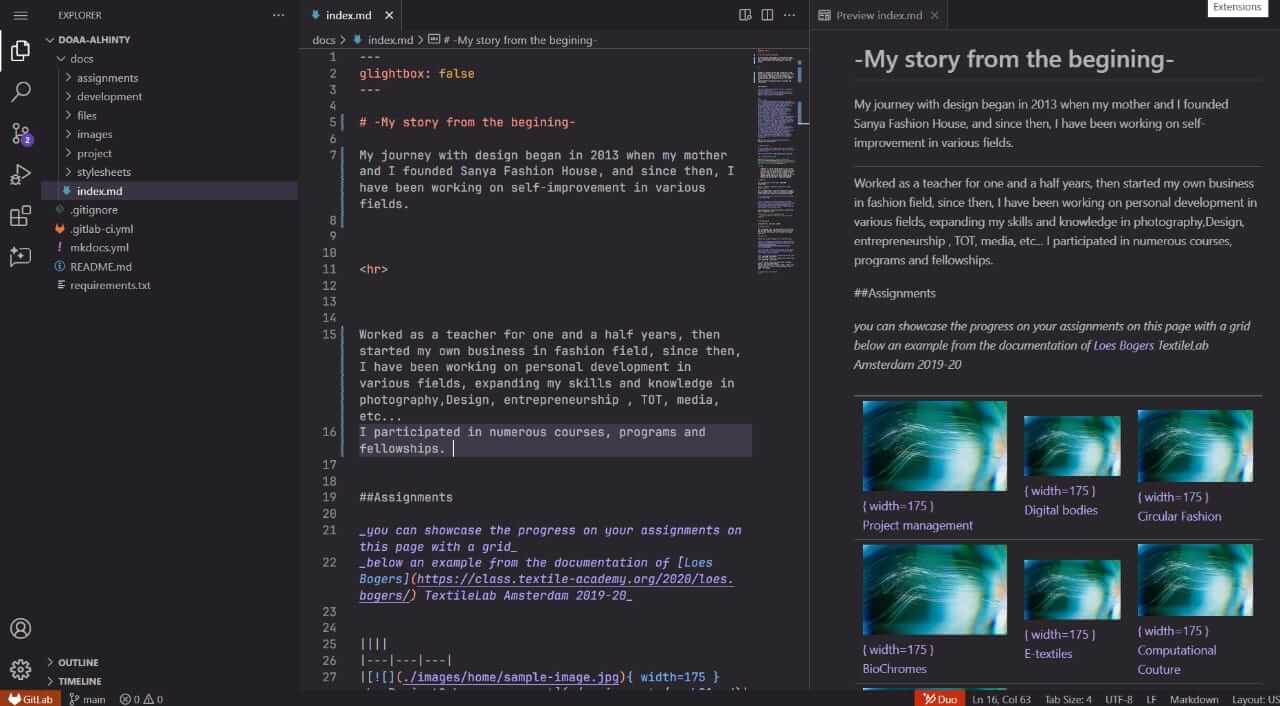Select the index.md editor tab

pyautogui.click(x=347, y=15)
